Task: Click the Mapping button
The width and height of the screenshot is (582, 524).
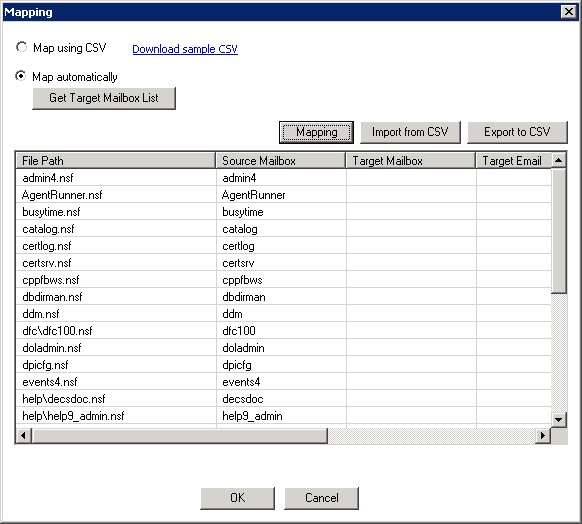Action: 316,132
